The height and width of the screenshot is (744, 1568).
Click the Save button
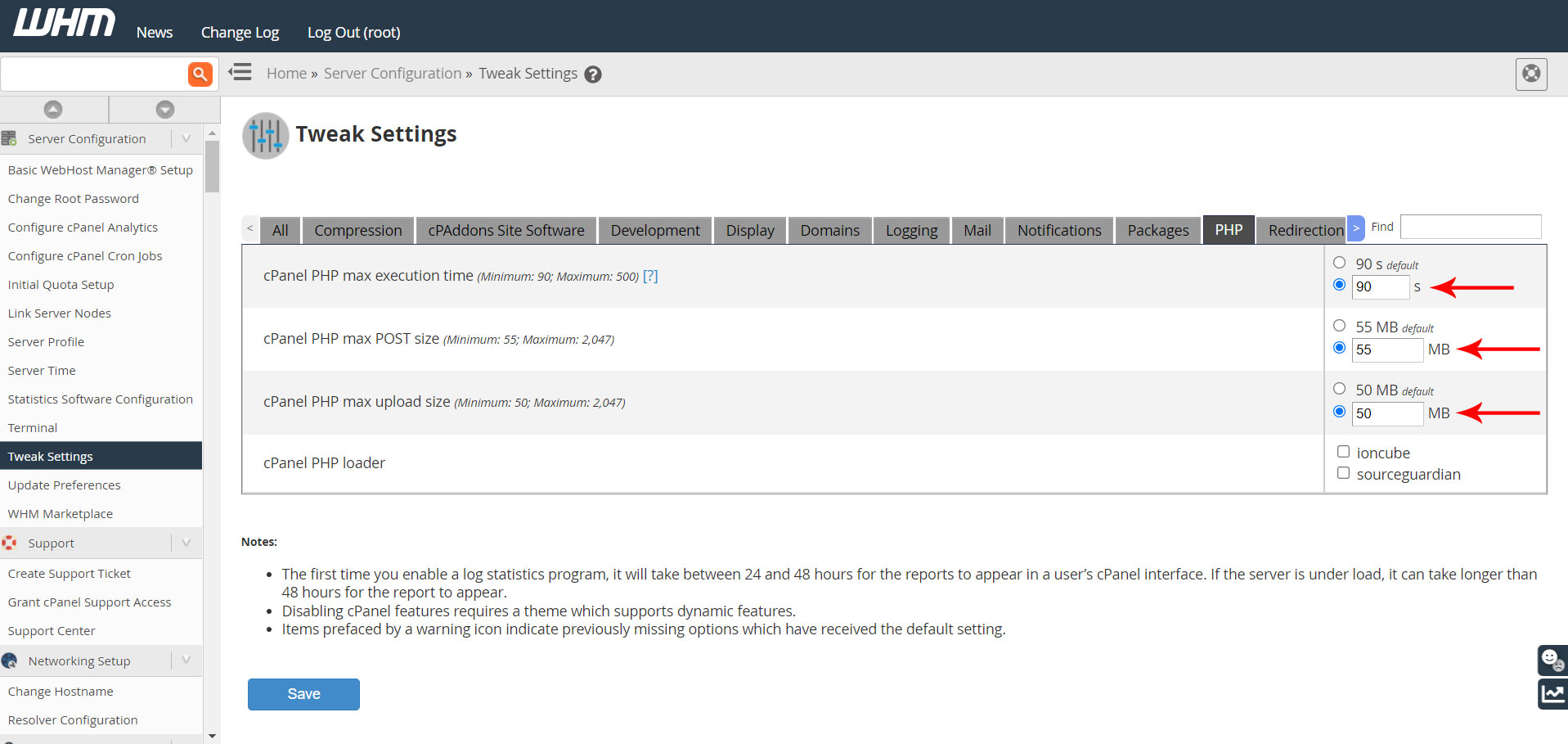tap(303, 694)
